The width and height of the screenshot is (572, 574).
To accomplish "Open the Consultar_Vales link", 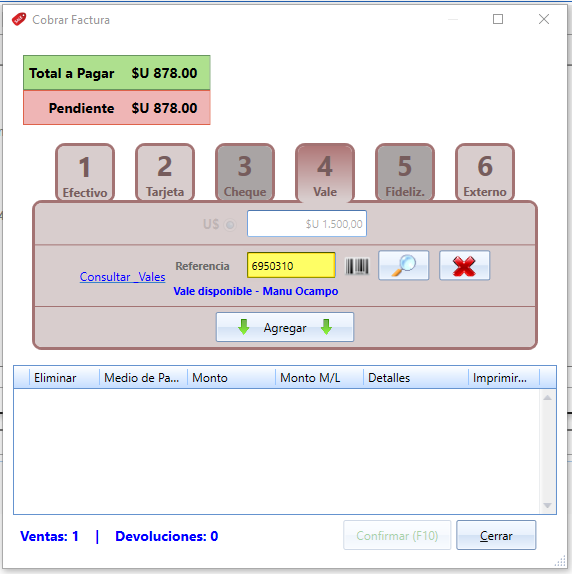I will [x=123, y=277].
